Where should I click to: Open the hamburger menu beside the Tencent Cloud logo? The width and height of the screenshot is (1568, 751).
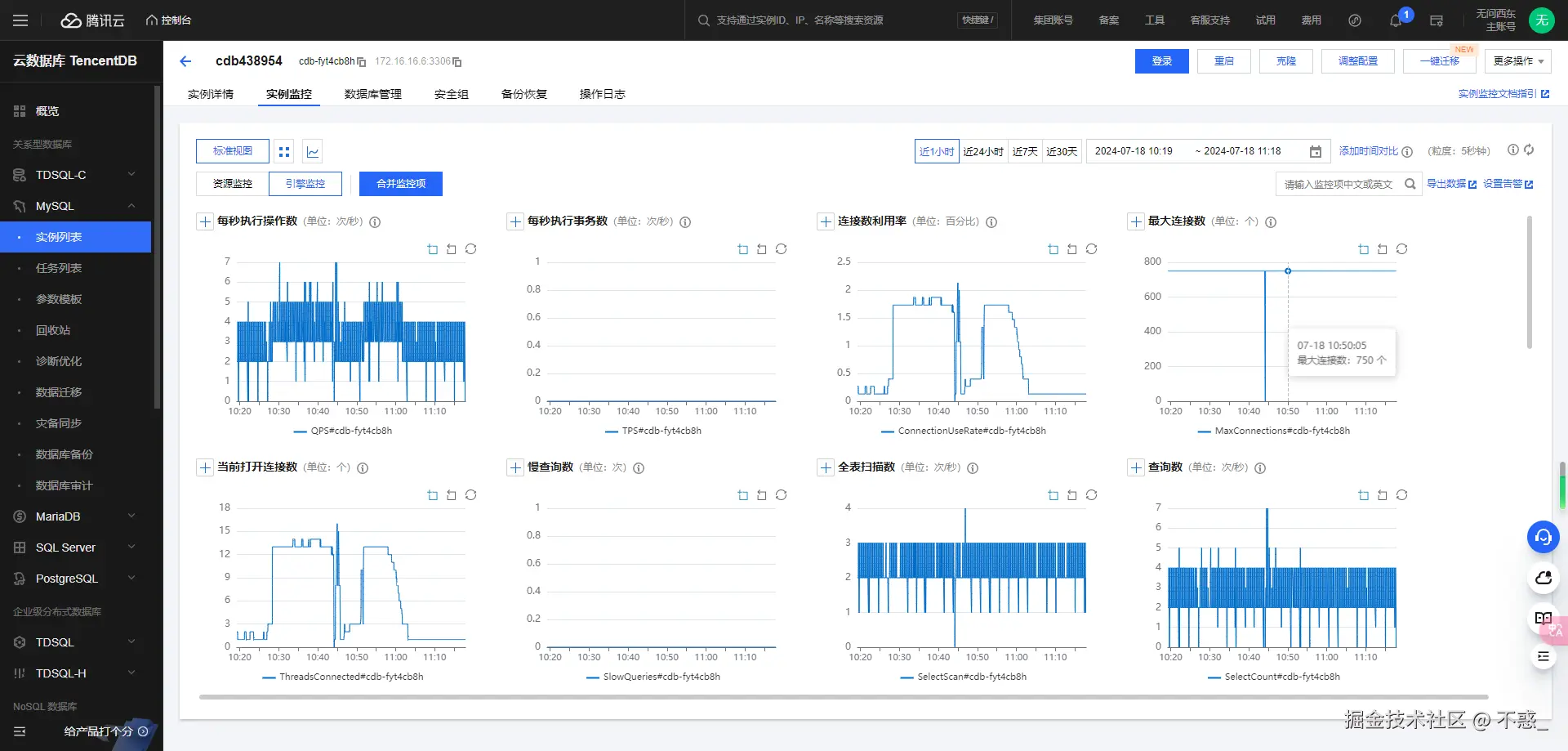[x=20, y=20]
